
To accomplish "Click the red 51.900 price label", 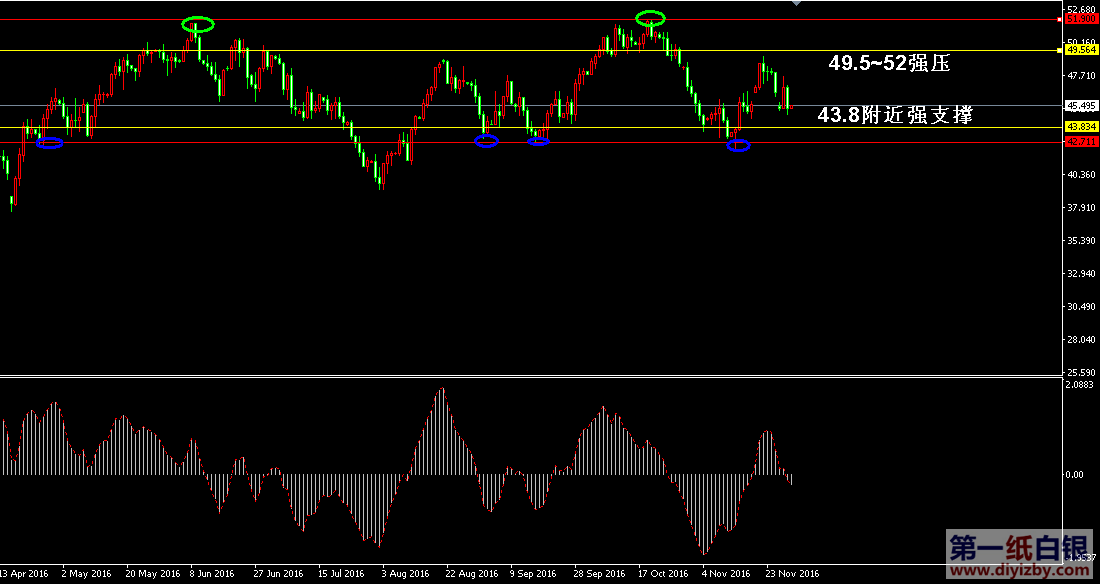I will 1080,19.
